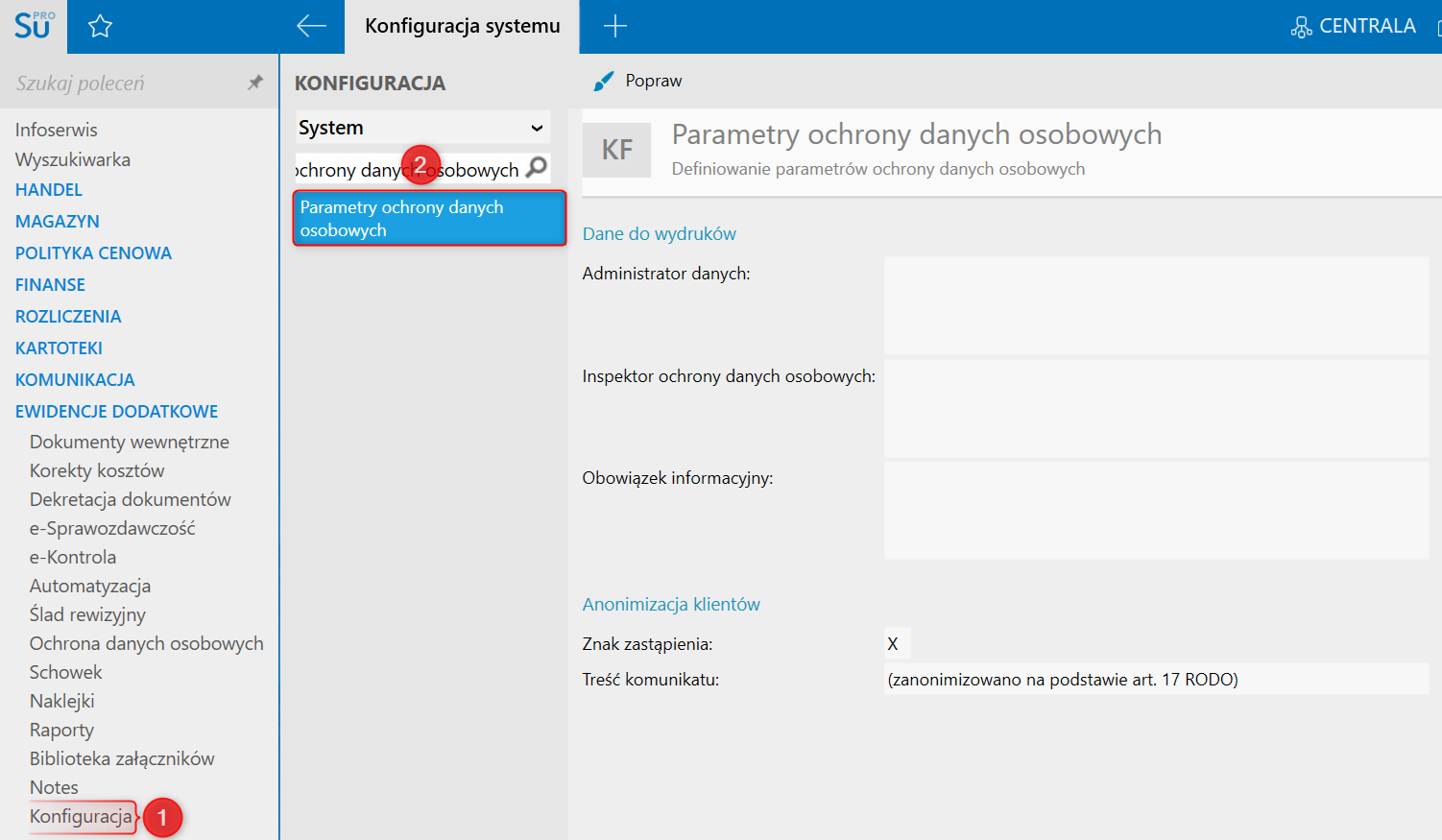Open Ochrona danych osobowych in sidebar
This screenshot has height=840, width=1442.
click(x=146, y=643)
